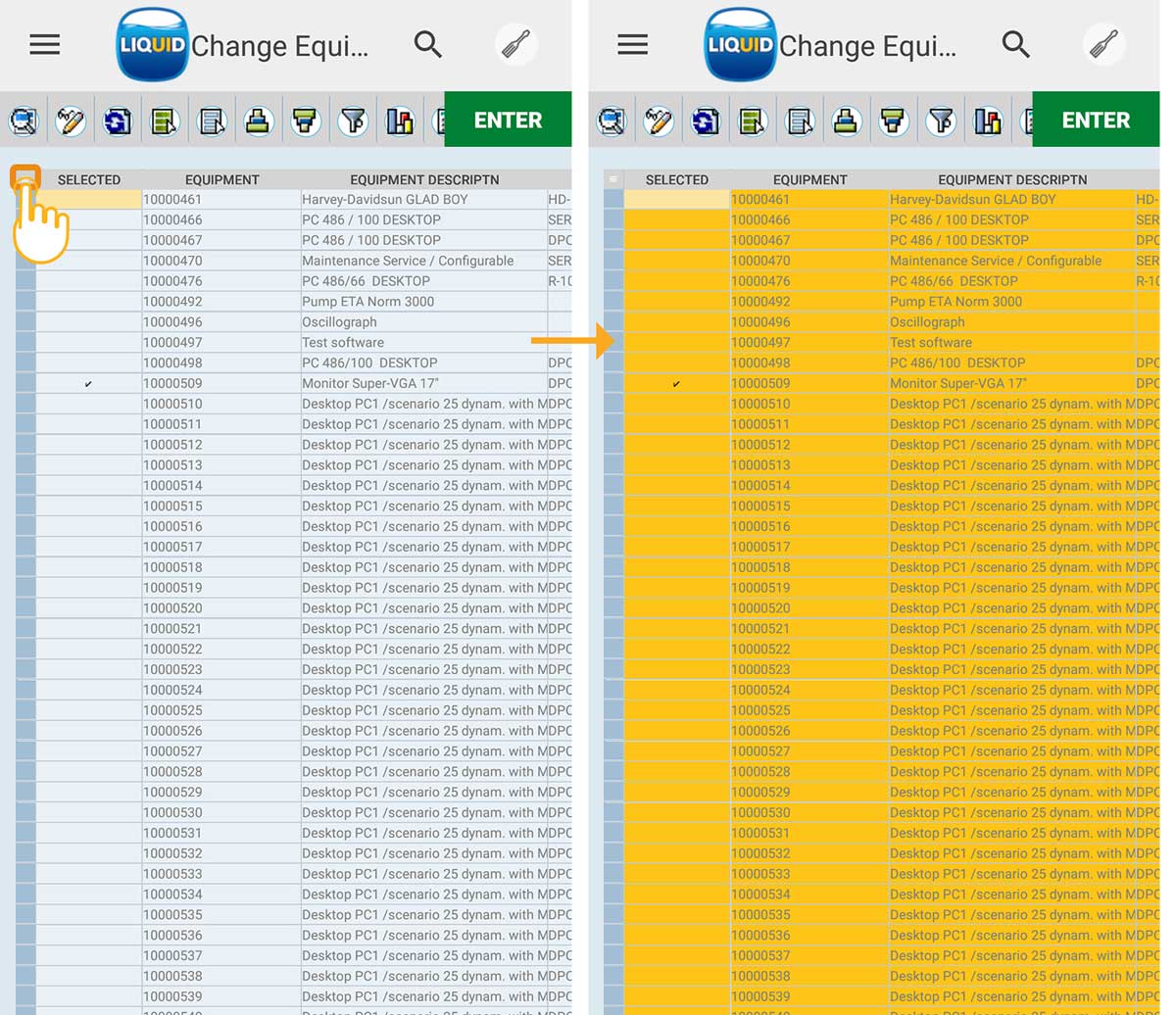Click the Sort Ascending icon in left toolbar
The image size is (1176, 1015).
tap(259, 121)
